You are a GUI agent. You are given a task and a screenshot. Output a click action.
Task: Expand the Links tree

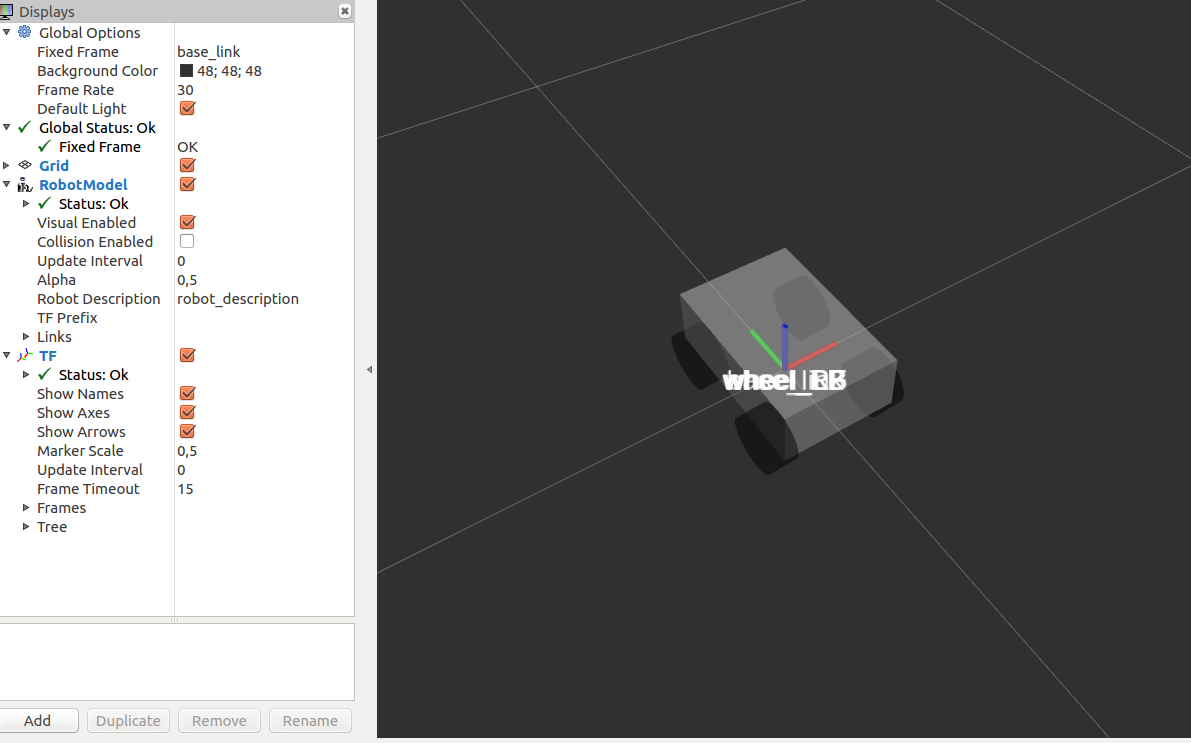tap(26, 336)
